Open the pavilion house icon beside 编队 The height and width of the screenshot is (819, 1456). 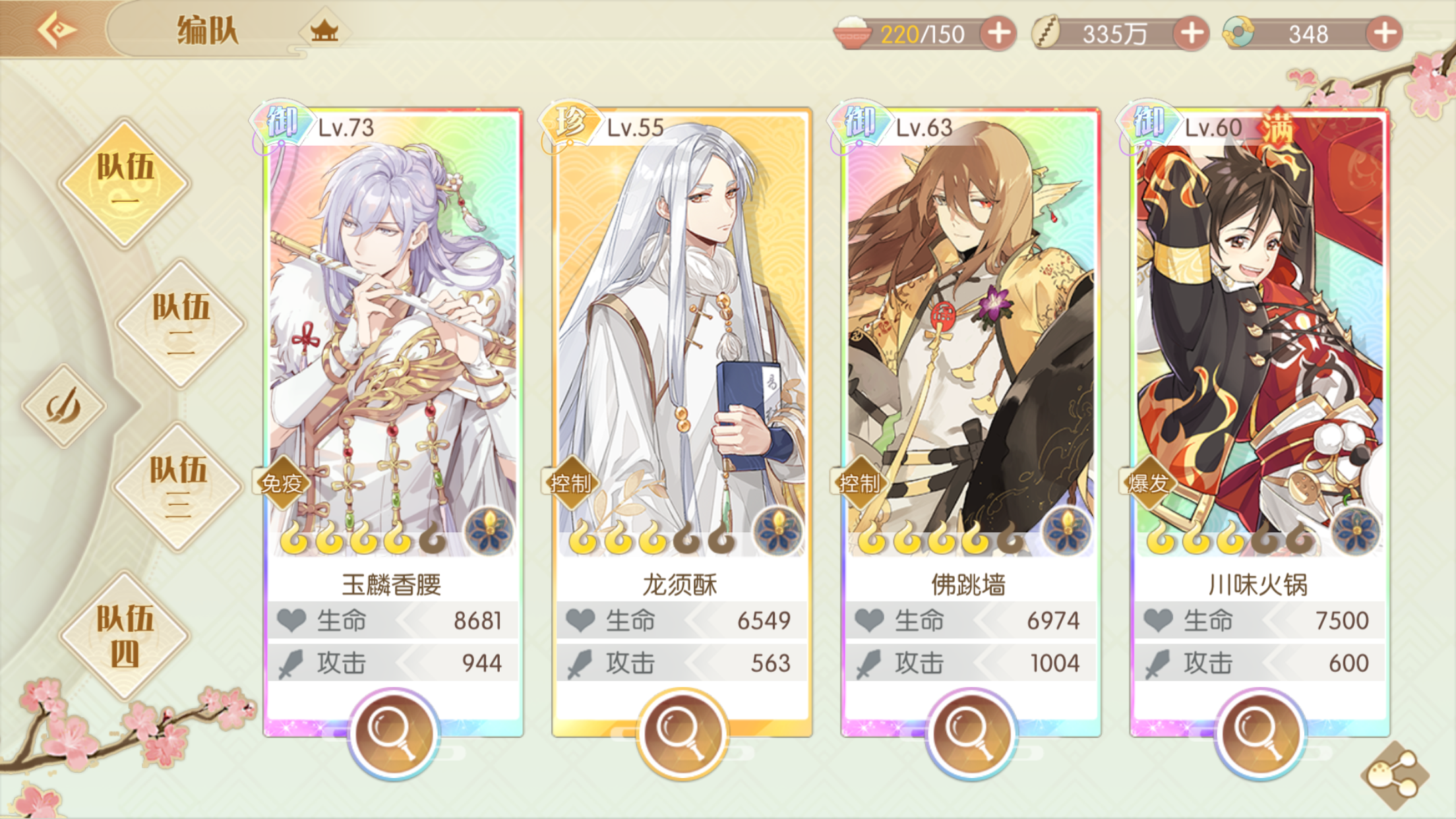coord(324,30)
